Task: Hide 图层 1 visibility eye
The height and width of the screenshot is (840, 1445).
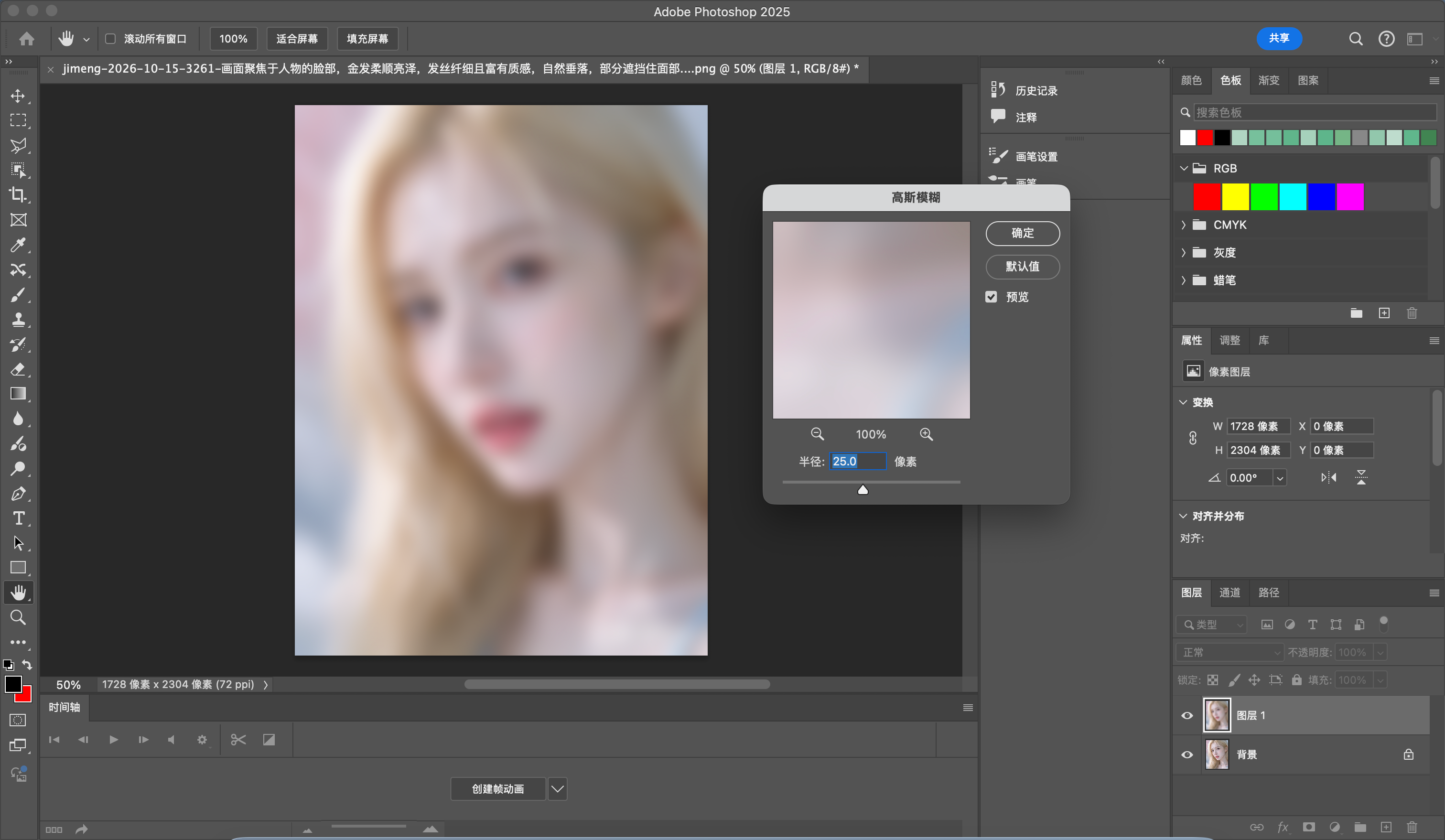Action: click(x=1187, y=716)
